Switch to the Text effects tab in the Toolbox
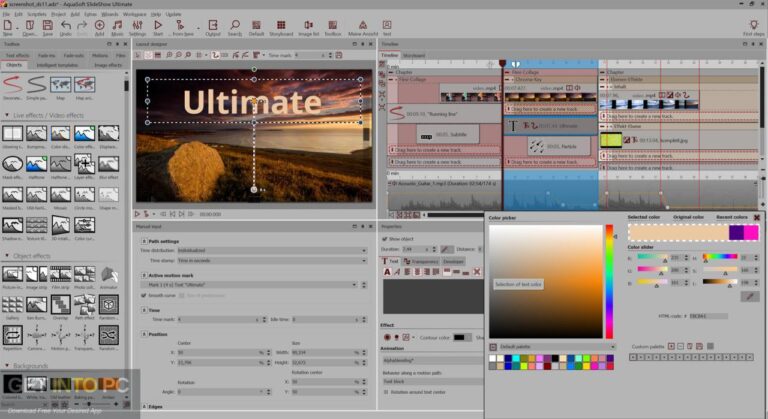Image resolution: width=768 pixels, height=419 pixels. pyautogui.click(x=17, y=55)
